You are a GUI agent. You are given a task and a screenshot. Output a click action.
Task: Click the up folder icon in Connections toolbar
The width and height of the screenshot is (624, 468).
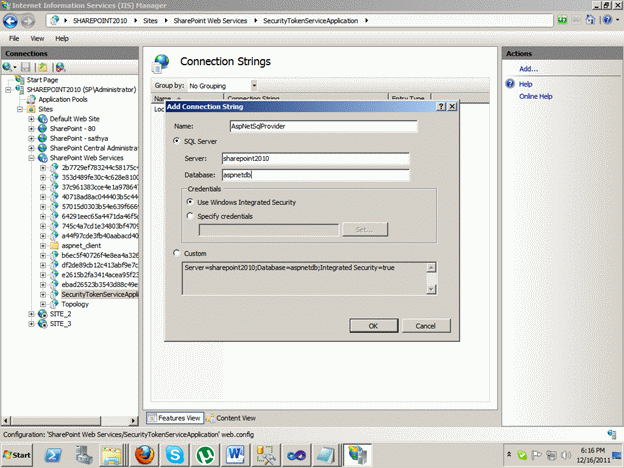[x=43, y=67]
